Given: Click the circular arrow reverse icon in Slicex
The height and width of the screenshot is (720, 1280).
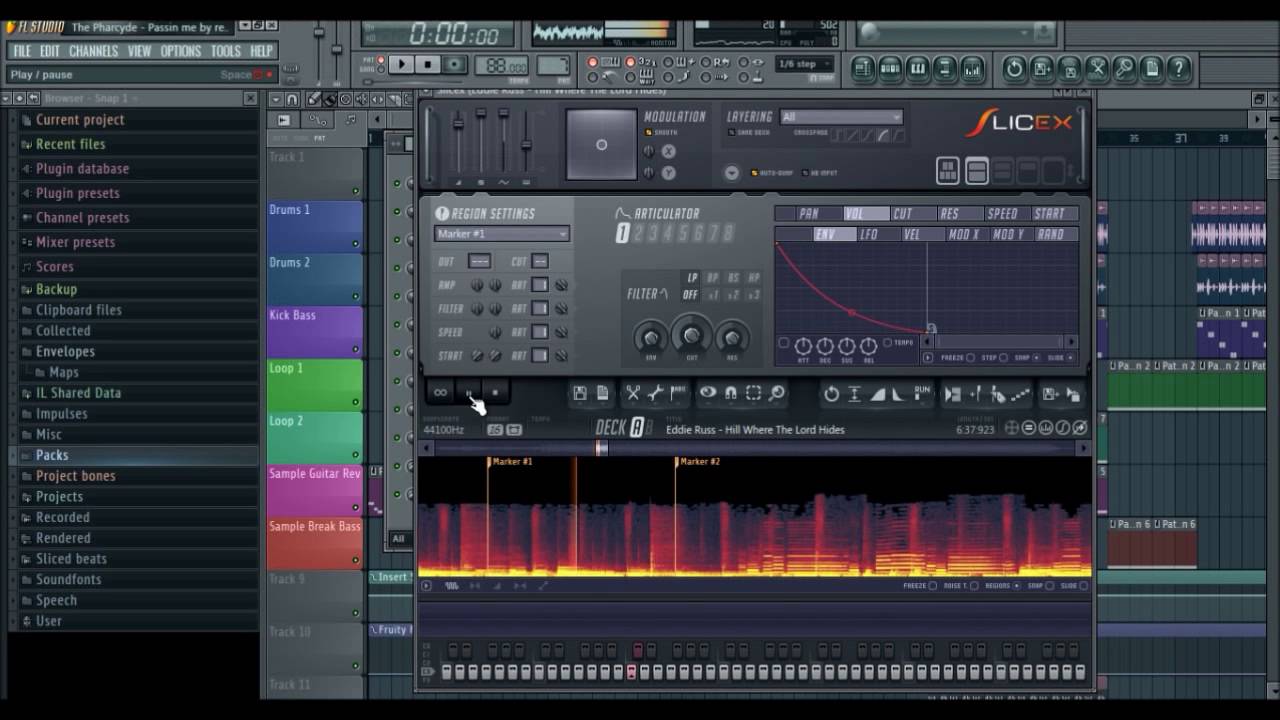Looking at the screenshot, I should pos(831,394).
